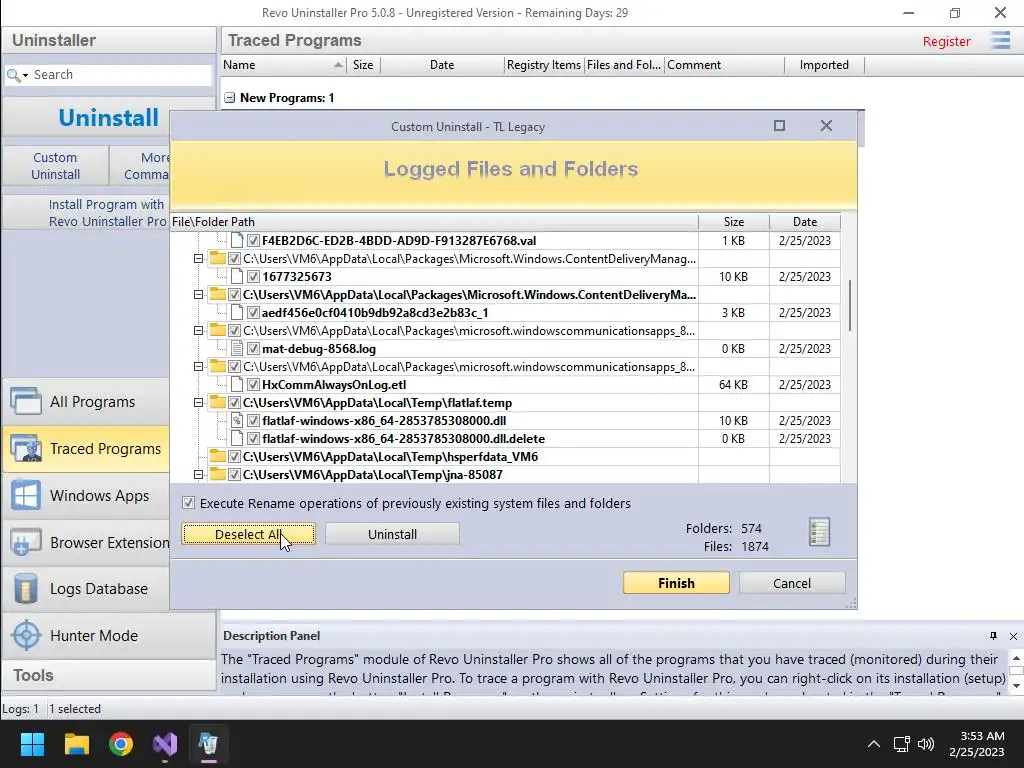Image resolution: width=1024 pixels, height=768 pixels.
Task: Open Visual Studio from taskbar
Action: click(x=165, y=744)
